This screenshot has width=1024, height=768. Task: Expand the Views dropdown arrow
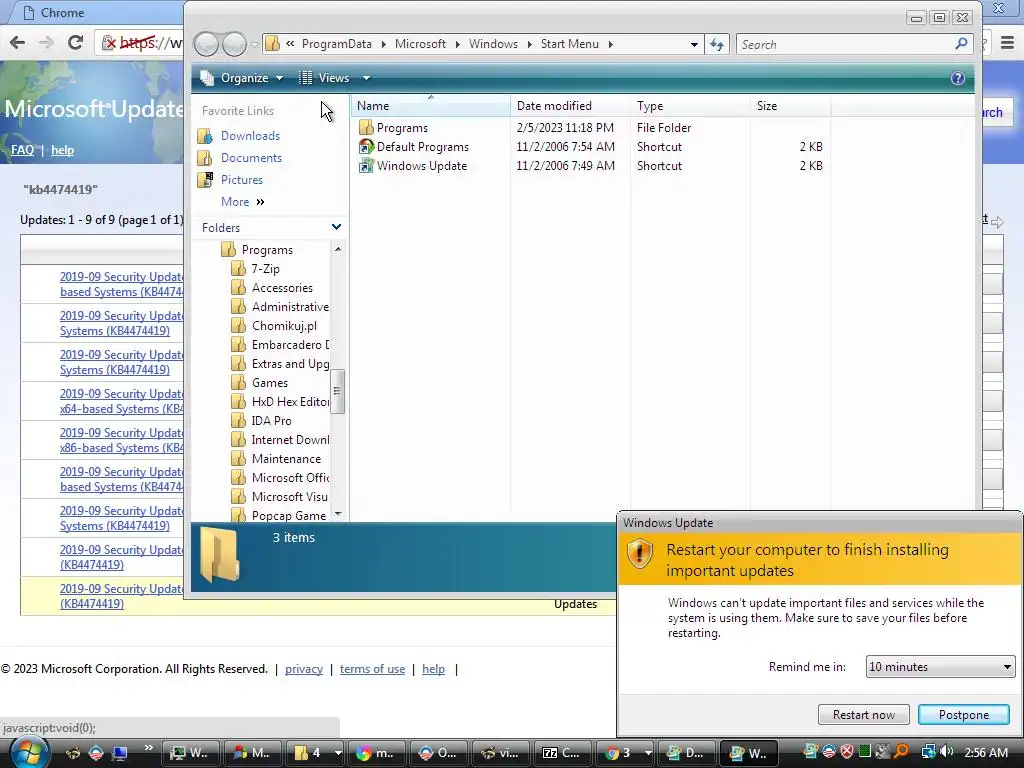click(366, 78)
